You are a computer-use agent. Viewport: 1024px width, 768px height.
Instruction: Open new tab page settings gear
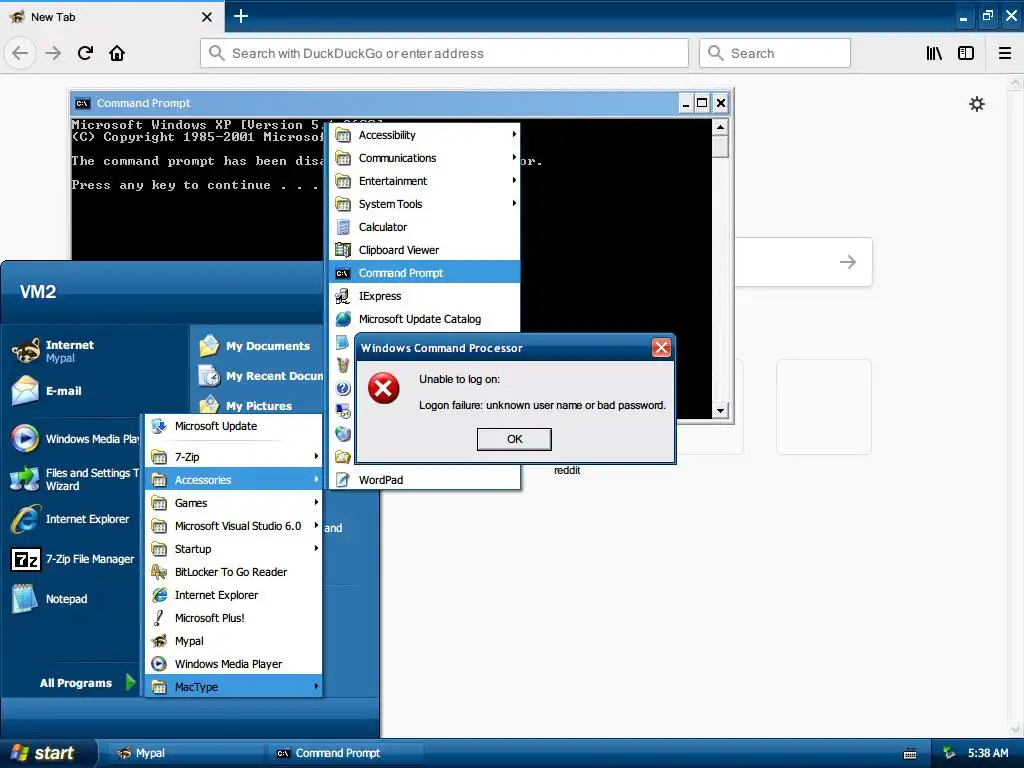tap(976, 104)
